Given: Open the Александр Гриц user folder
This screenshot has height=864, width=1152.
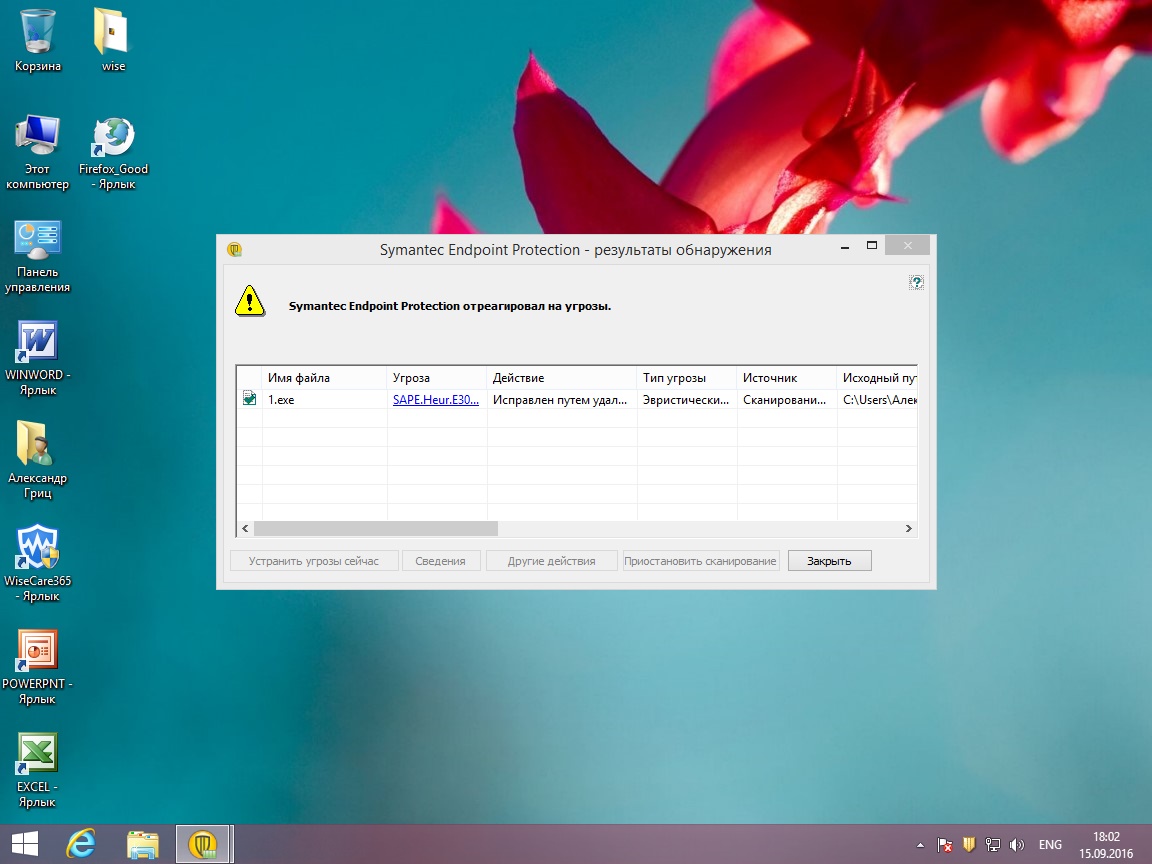Looking at the screenshot, I should pos(37,461).
